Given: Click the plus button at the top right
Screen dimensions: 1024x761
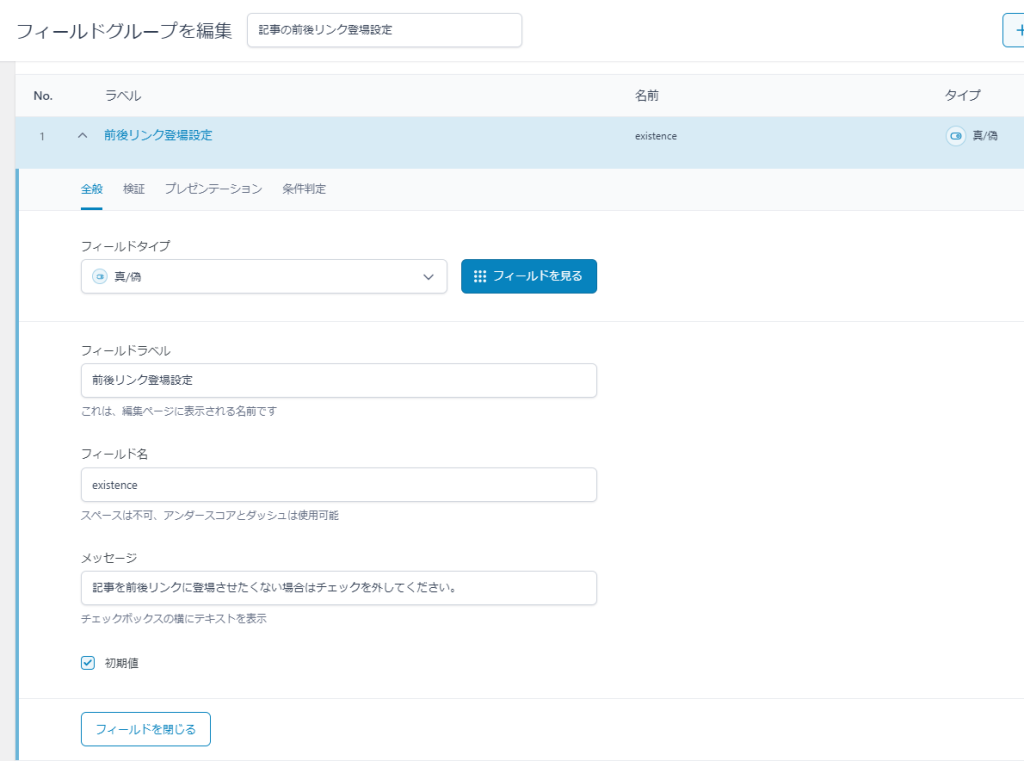Looking at the screenshot, I should (x=1013, y=30).
